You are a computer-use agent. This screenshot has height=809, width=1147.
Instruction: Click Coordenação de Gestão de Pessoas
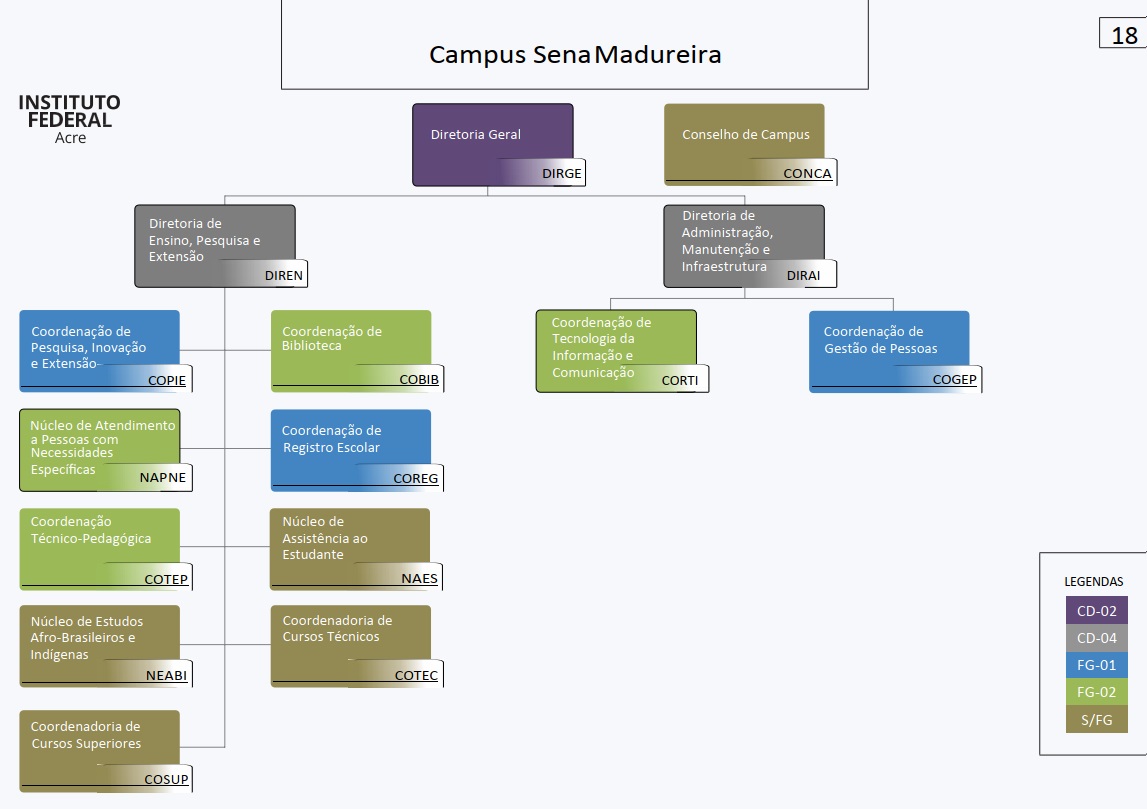point(889,351)
